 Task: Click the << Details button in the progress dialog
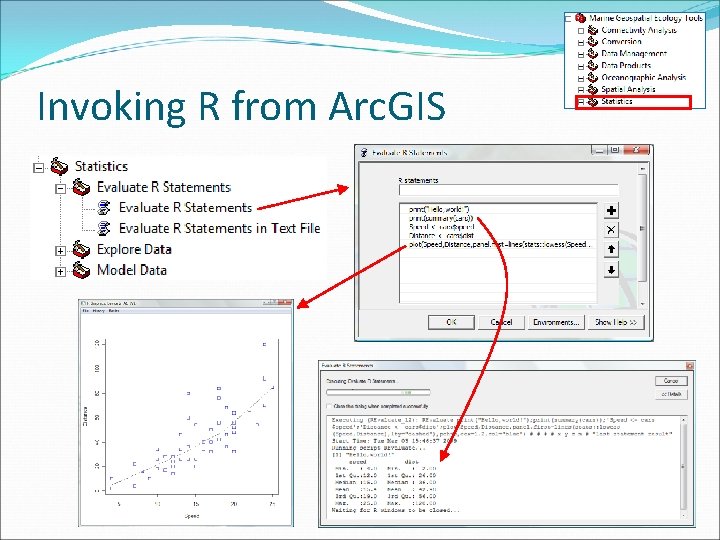pos(671,394)
